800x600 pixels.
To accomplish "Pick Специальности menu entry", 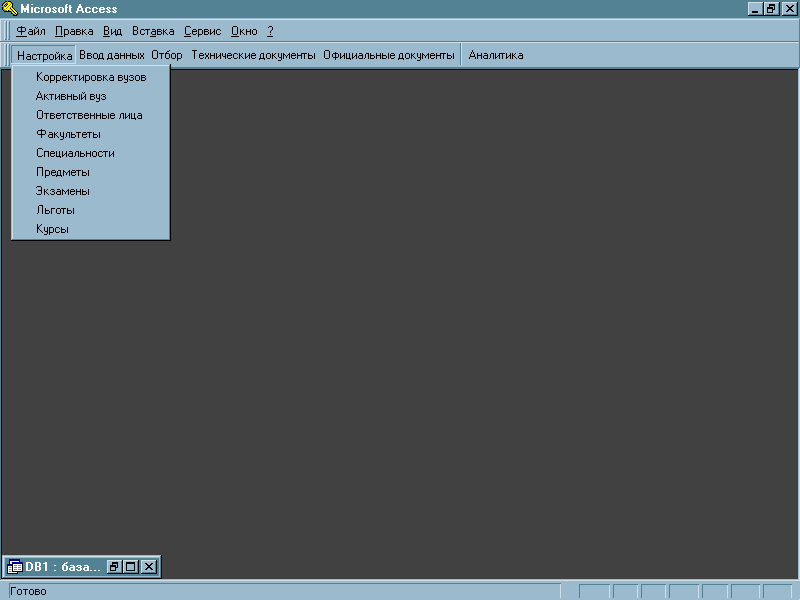I will [91, 153].
